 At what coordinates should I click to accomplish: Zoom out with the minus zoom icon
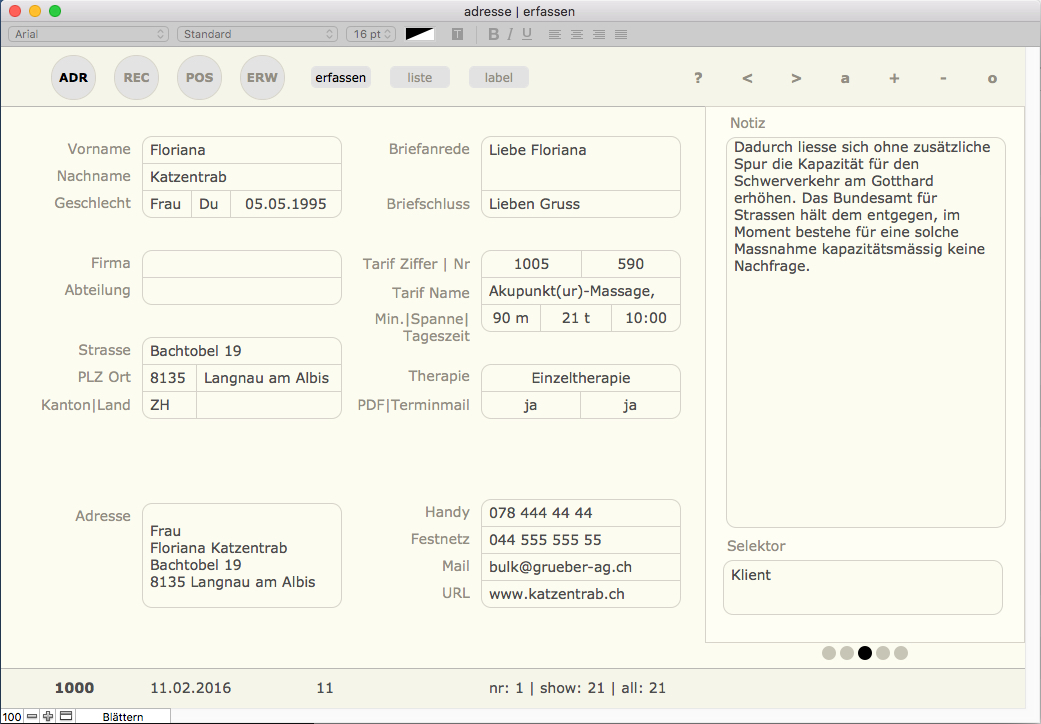[32, 716]
